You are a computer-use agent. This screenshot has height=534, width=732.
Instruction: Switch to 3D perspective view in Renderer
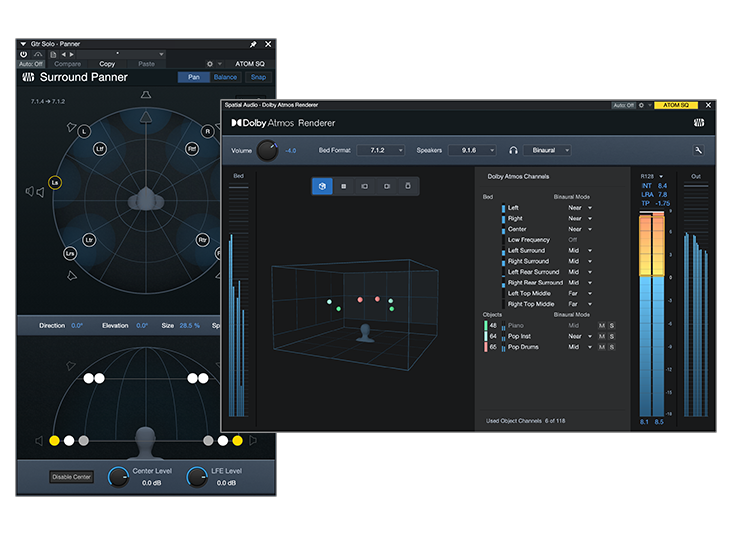pos(322,186)
